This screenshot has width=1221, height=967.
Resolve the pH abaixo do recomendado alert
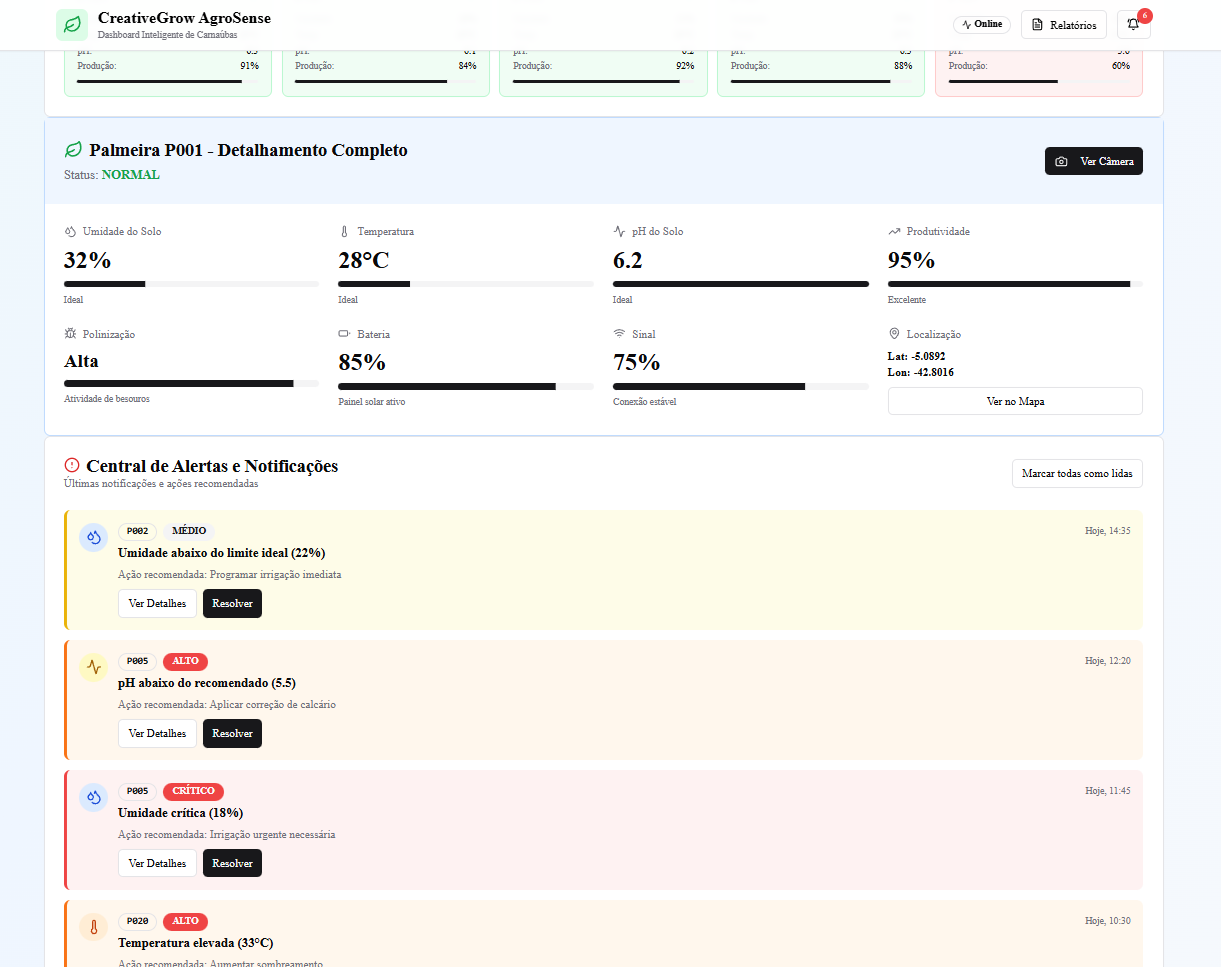[232, 733]
